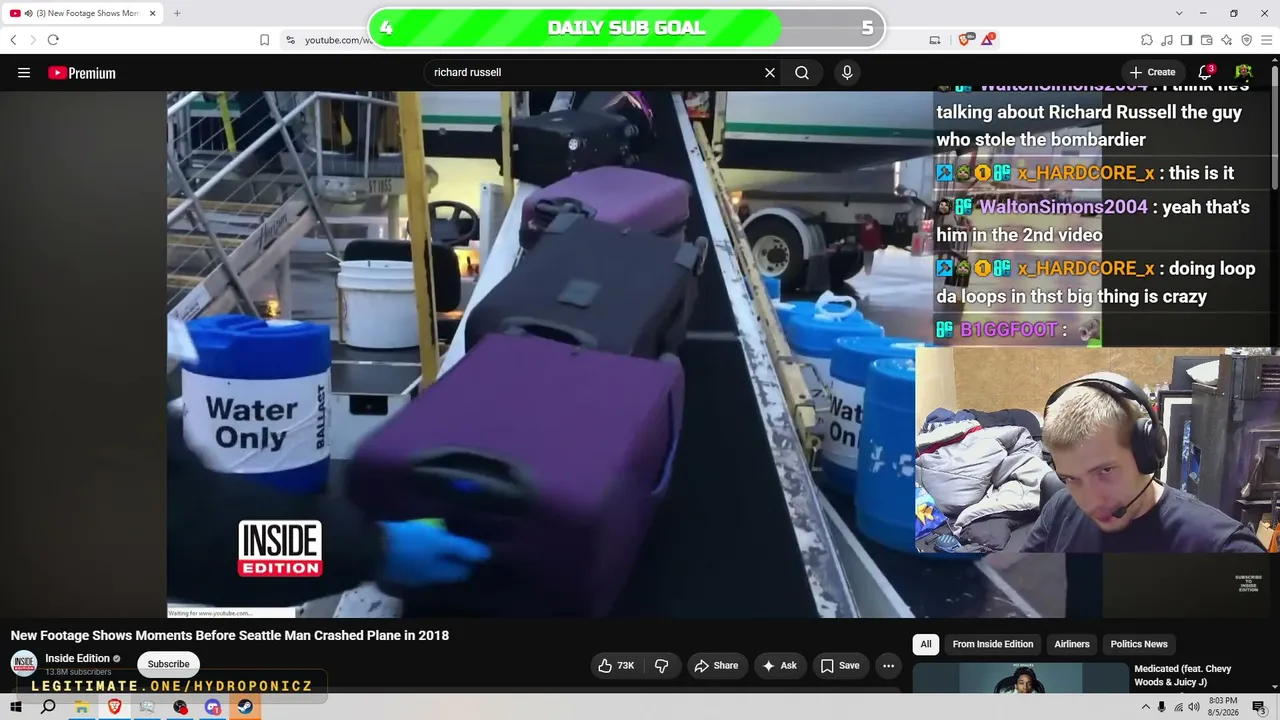Open the network status tray icon
The image size is (1280, 720).
coord(1178,707)
